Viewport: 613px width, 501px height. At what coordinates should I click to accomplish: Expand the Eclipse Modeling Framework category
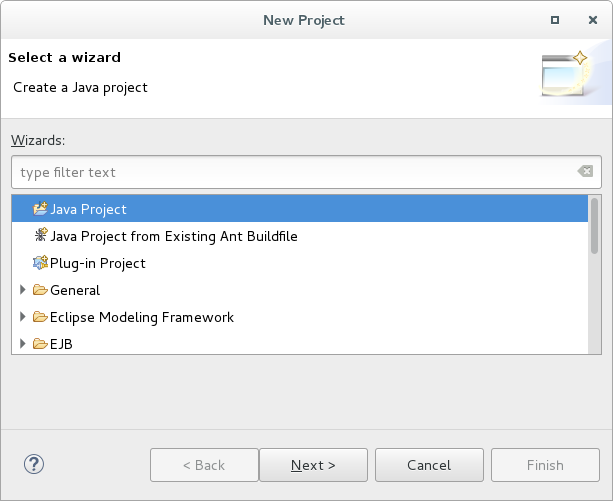[x=23, y=317]
